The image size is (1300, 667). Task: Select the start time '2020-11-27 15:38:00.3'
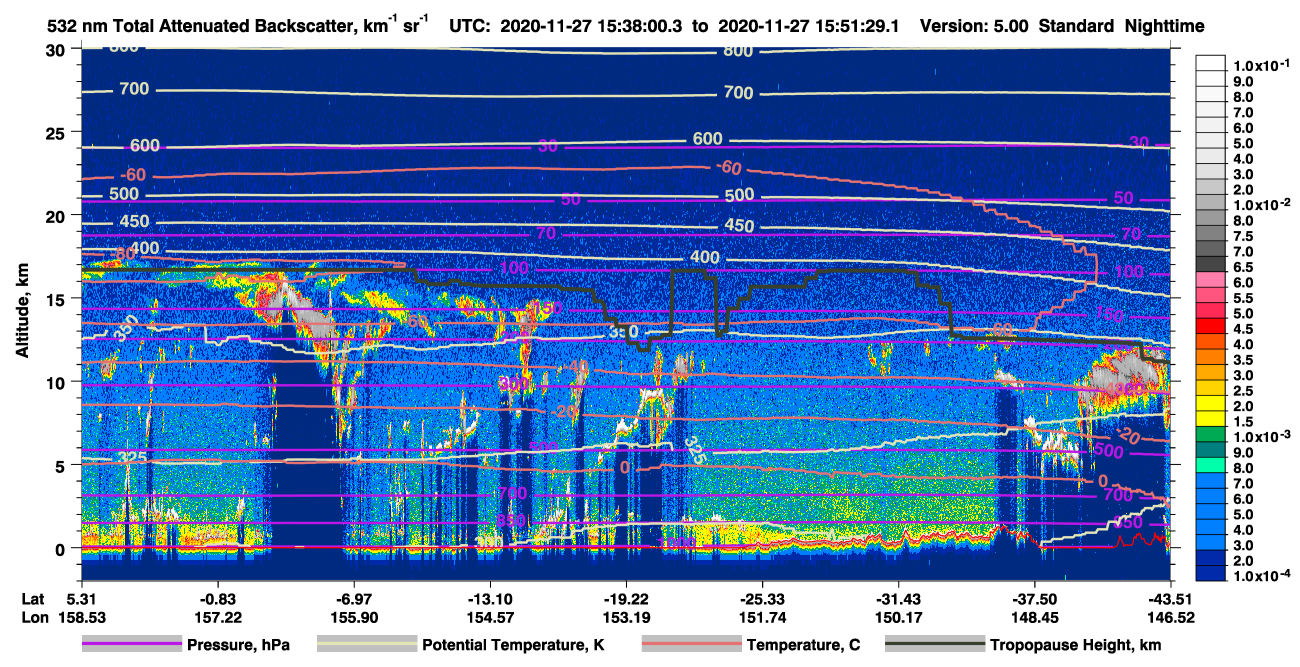point(591,27)
